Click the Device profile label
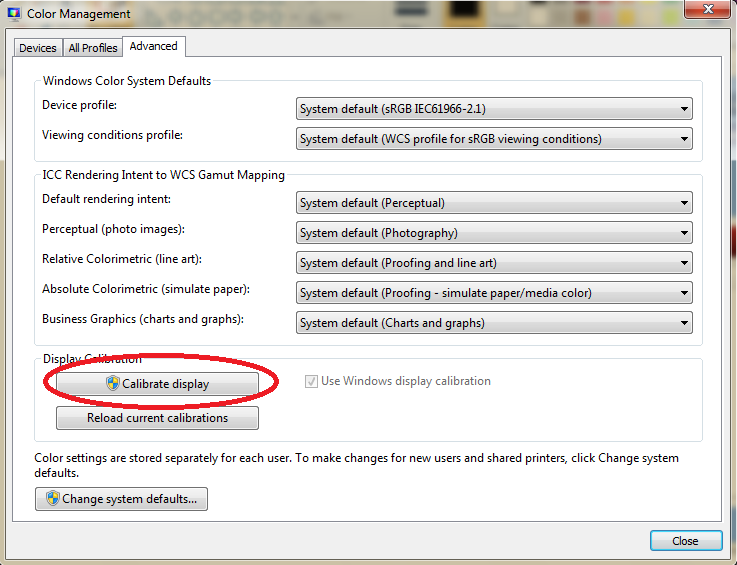 [79, 105]
